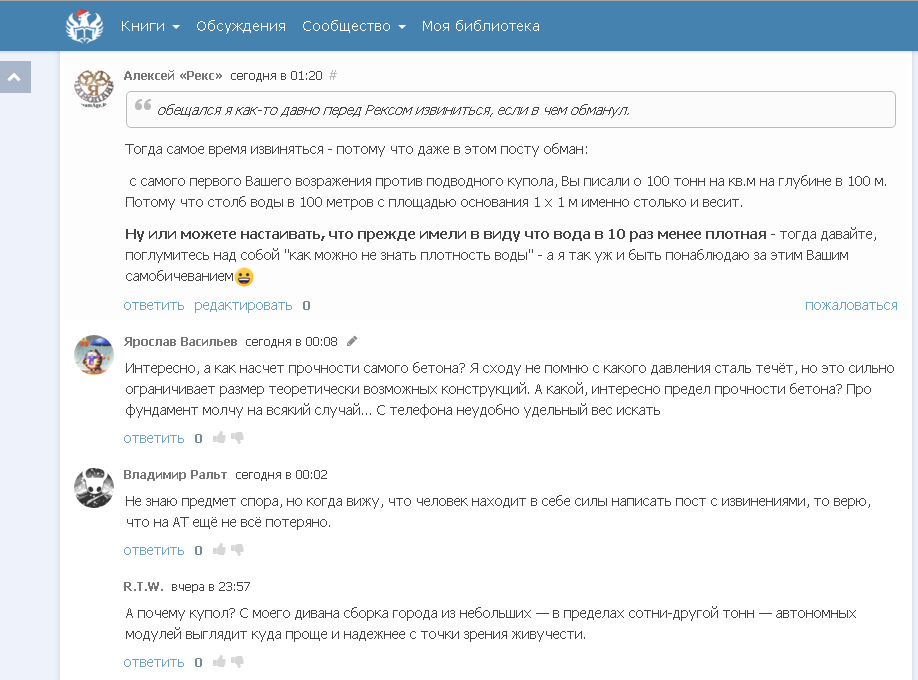Thumbs down Владимир Ральт's comment
The height and width of the screenshot is (680, 918).
coord(237,550)
